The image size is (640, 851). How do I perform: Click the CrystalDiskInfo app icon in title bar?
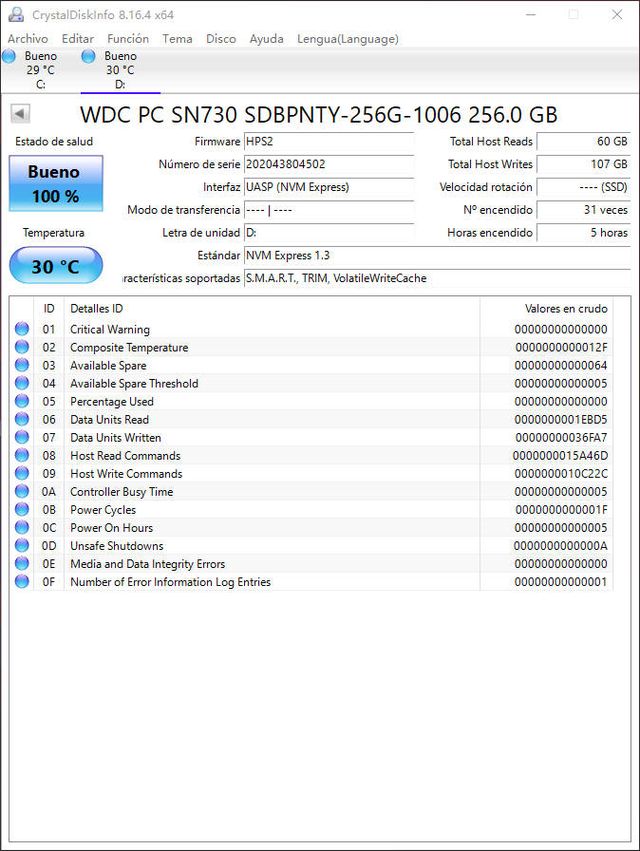(x=16, y=15)
